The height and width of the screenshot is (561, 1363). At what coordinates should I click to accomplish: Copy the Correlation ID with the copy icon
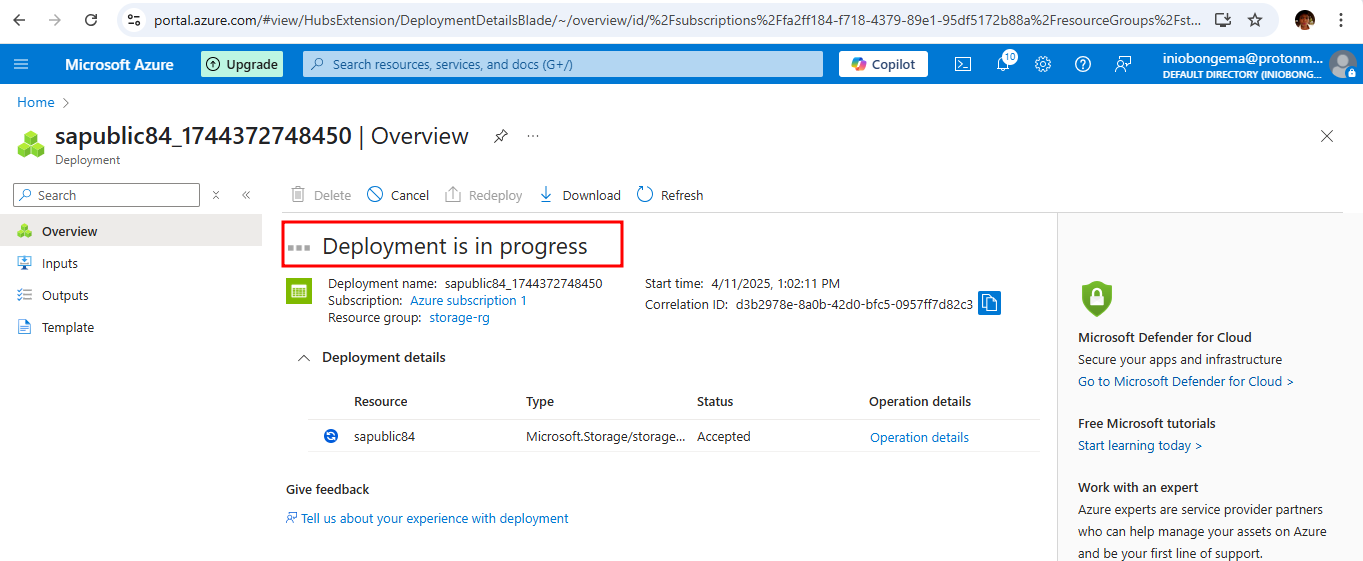[x=989, y=303]
